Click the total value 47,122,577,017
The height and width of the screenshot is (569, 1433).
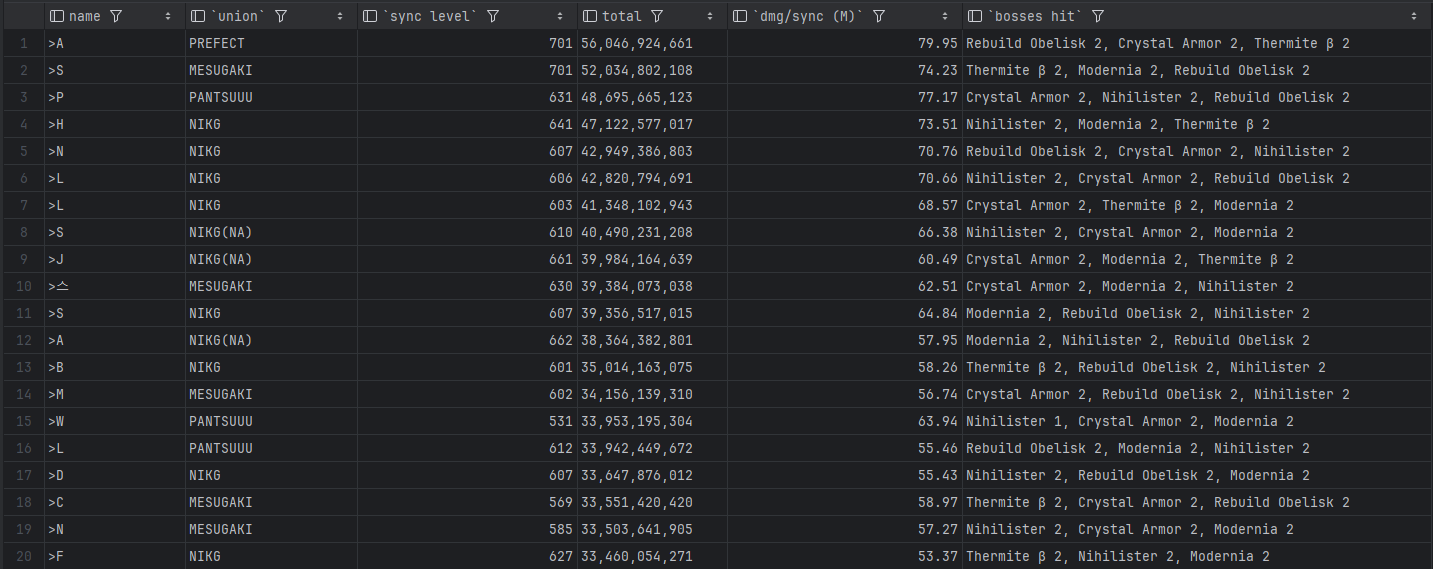point(636,125)
